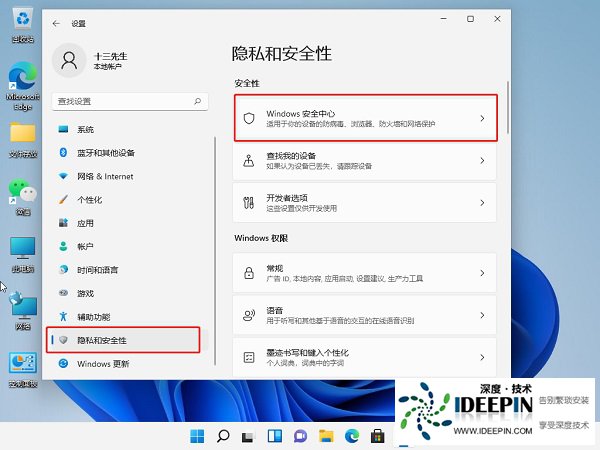Viewport: 600px width, 450px height.
Task: Expand 墨迹书写和键入个性化 chevron
Action: coord(482,357)
